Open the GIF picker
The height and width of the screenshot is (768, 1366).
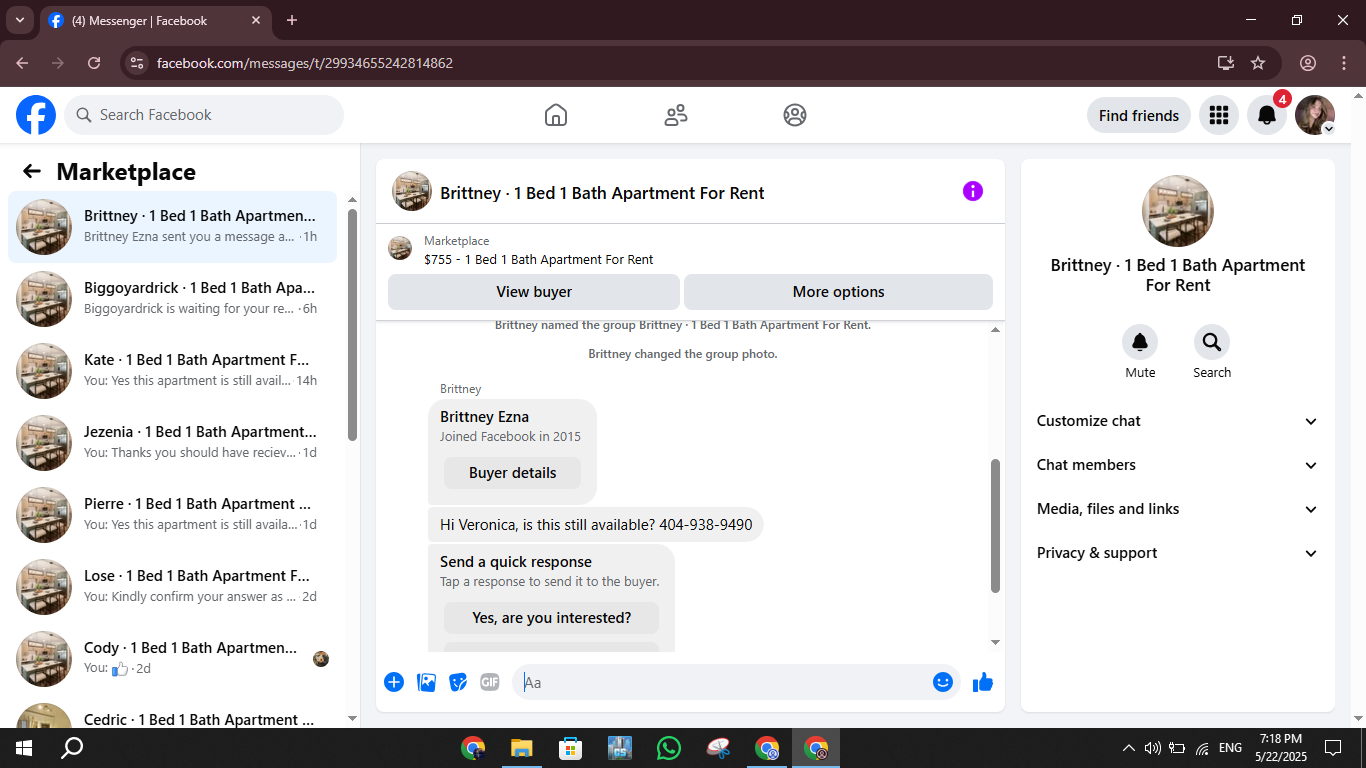[489, 682]
